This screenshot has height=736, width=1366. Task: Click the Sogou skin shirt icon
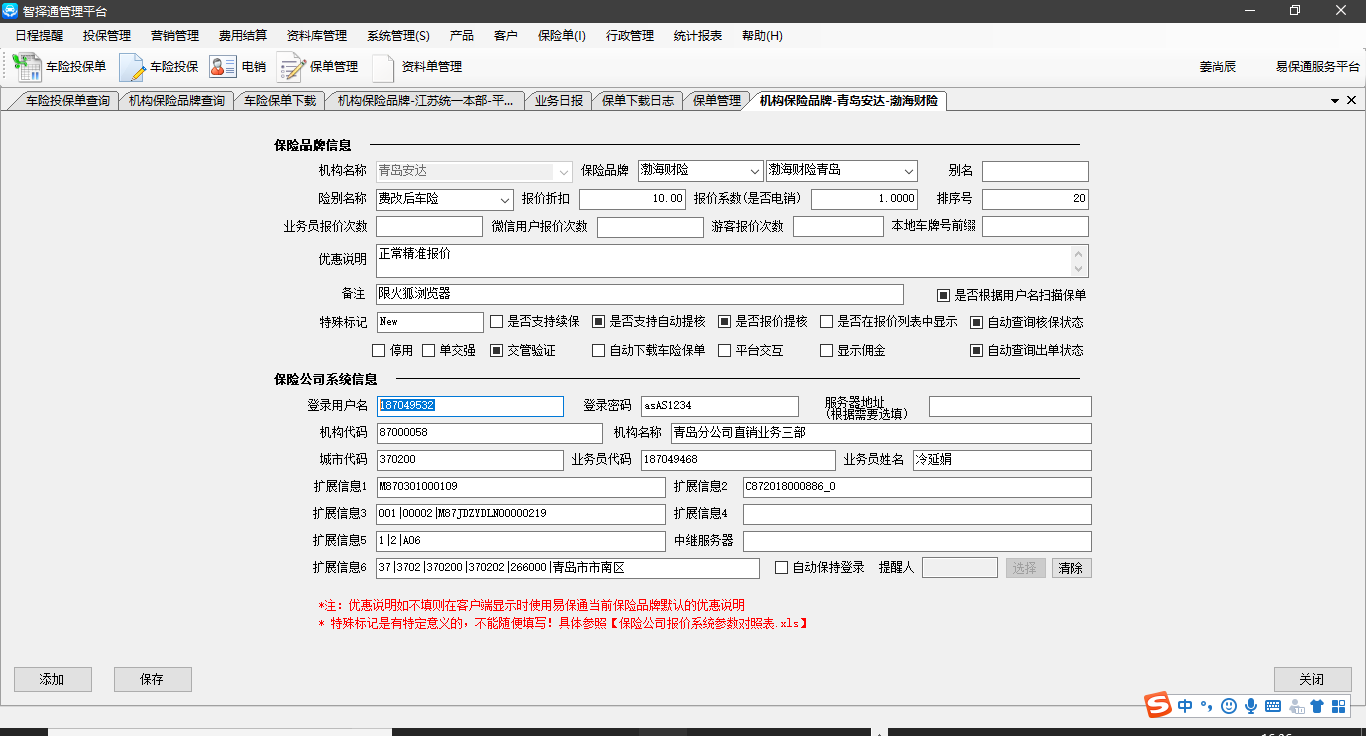pos(1317,706)
